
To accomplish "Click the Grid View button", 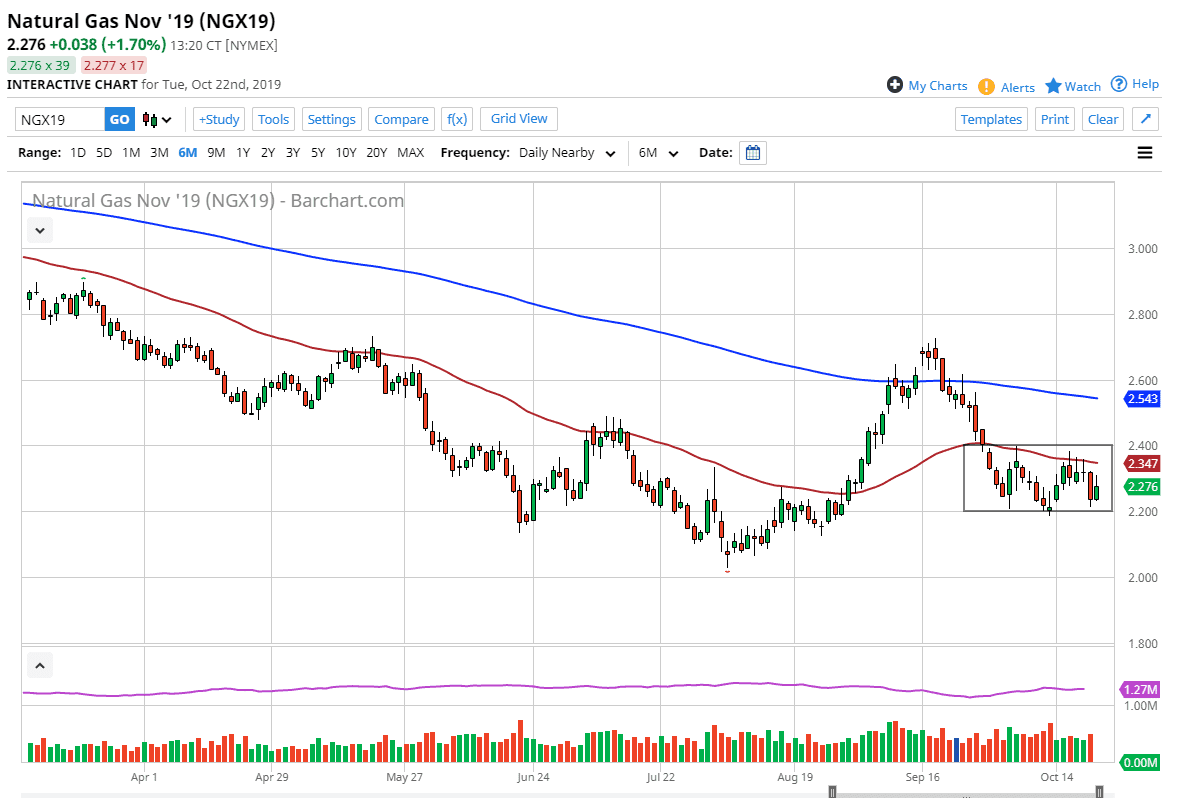I will pos(519,119).
